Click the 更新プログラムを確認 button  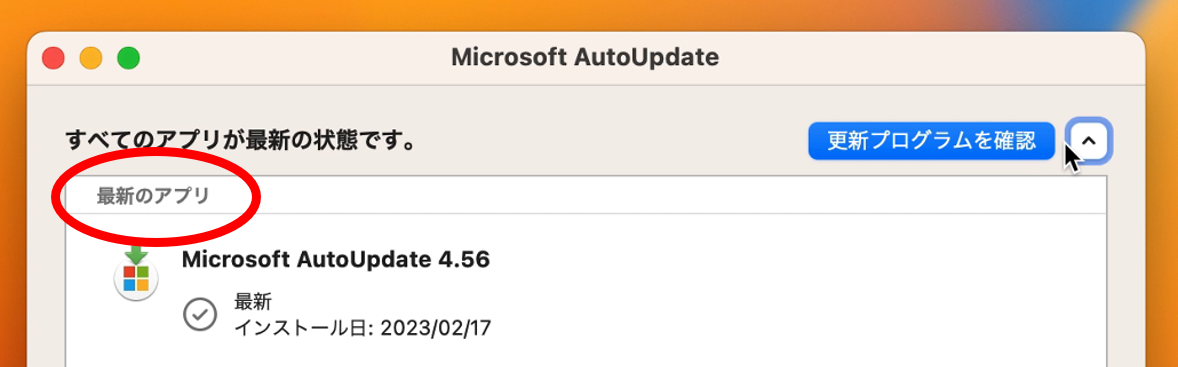tap(932, 140)
